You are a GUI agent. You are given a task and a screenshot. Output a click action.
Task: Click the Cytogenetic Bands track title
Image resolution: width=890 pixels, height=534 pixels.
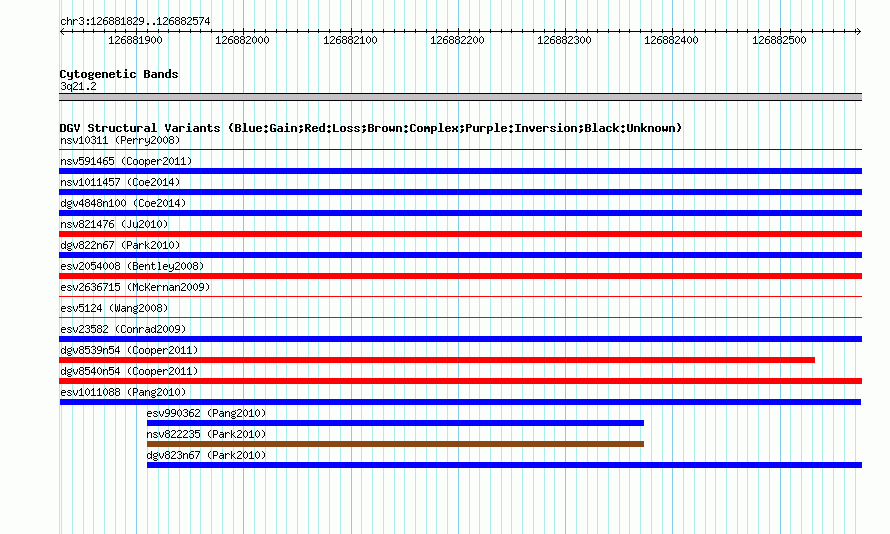[119, 74]
